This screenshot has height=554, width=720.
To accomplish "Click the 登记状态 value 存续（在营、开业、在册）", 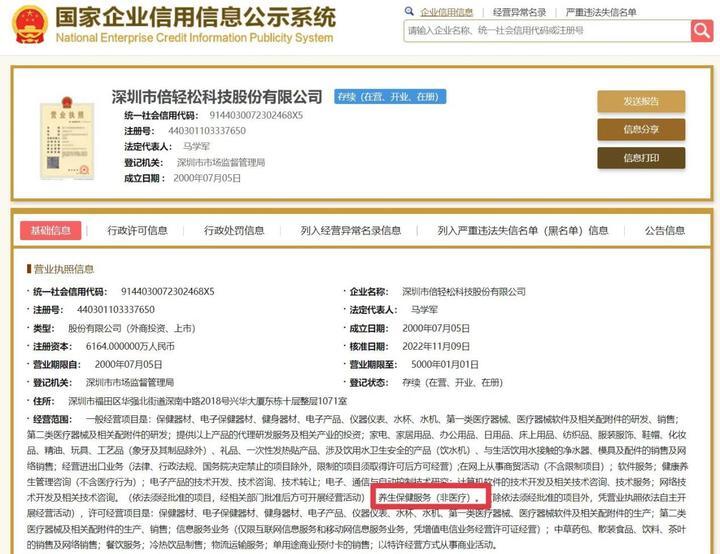I will coord(452,382).
